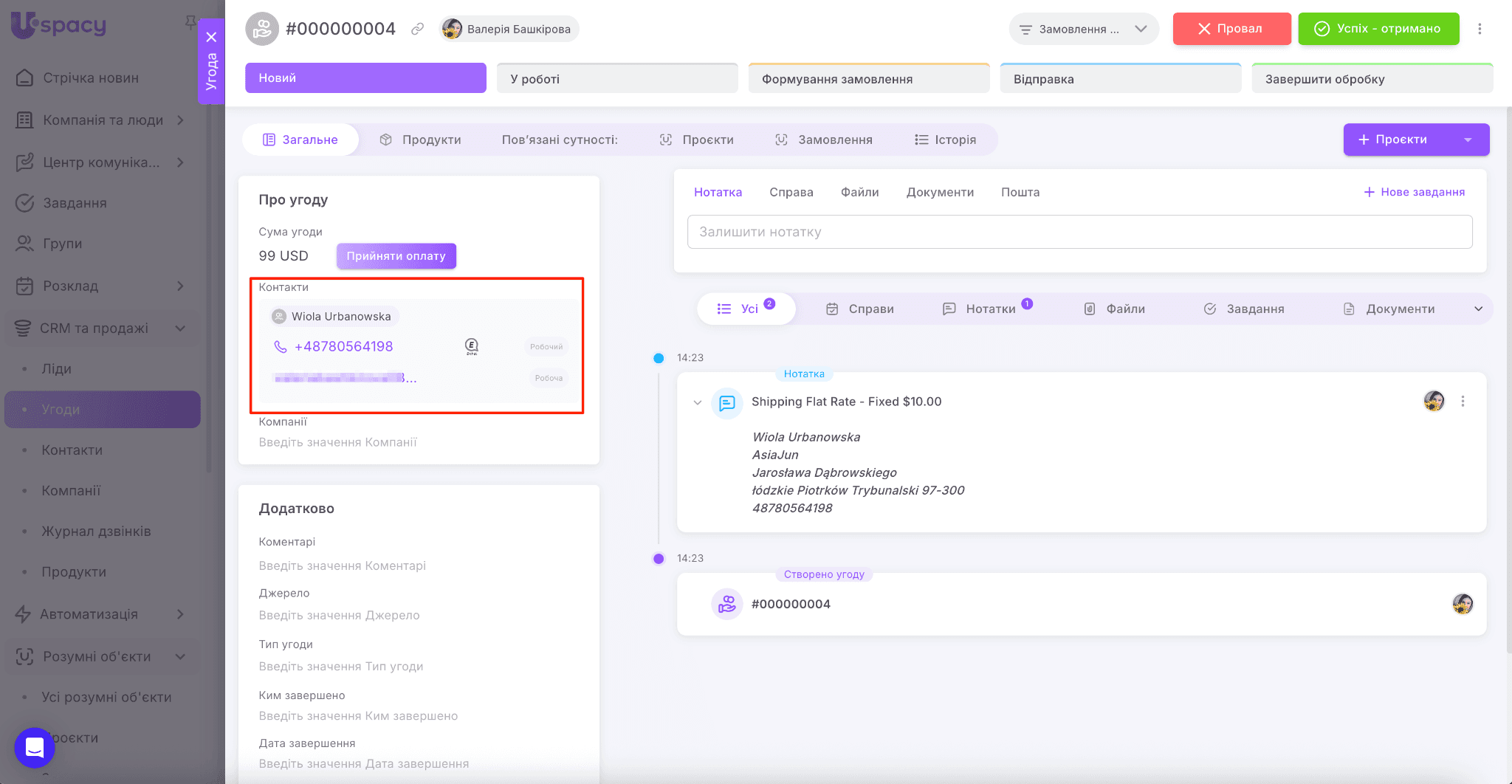Open the chat support bubble icon
Viewport: 1512px width, 784px height.
35,747
